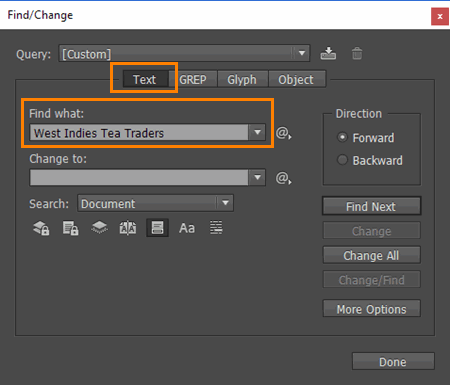
Task: Toggle Case Sensitive Aa icon
Action: [187, 228]
